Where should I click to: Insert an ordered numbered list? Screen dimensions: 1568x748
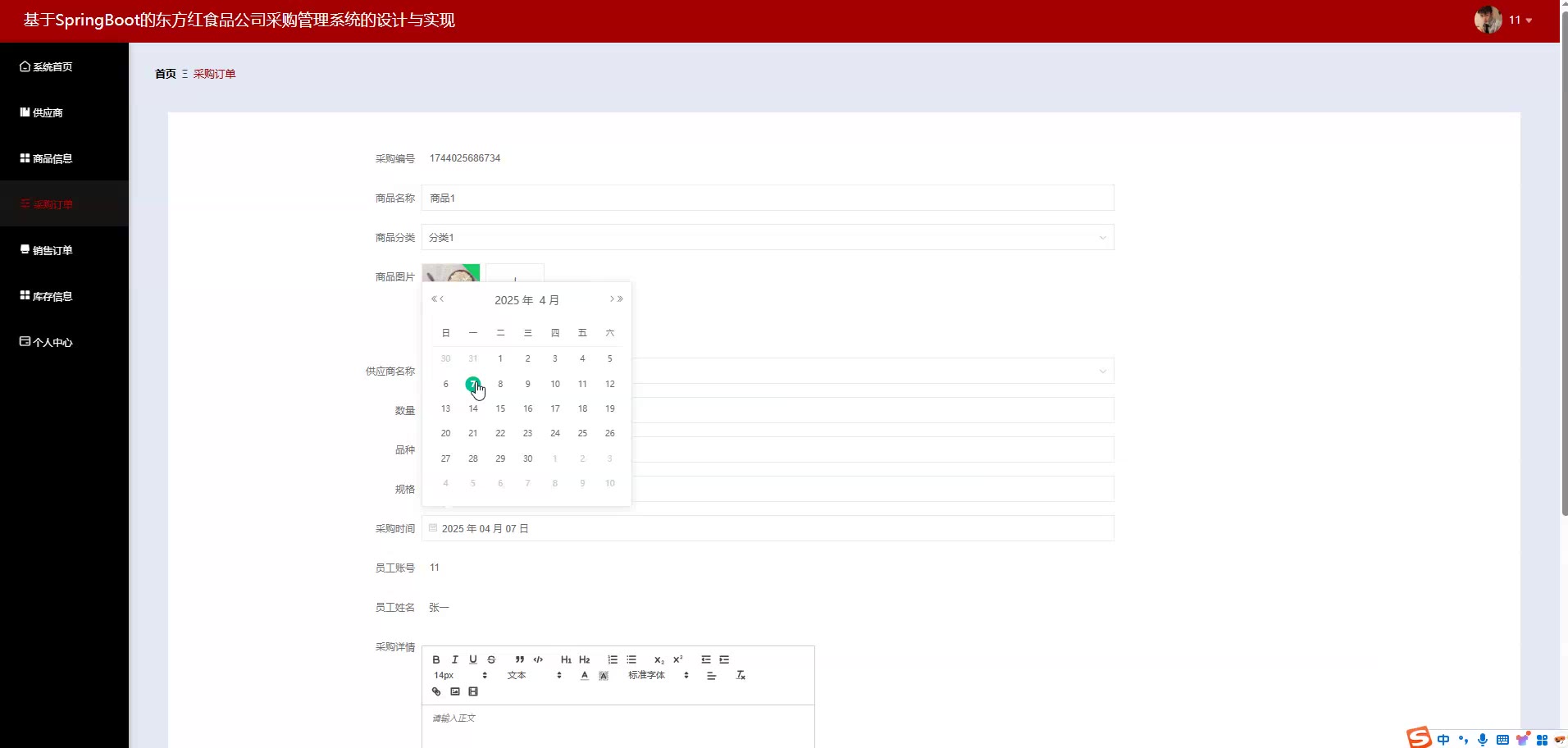coord(613,659)
